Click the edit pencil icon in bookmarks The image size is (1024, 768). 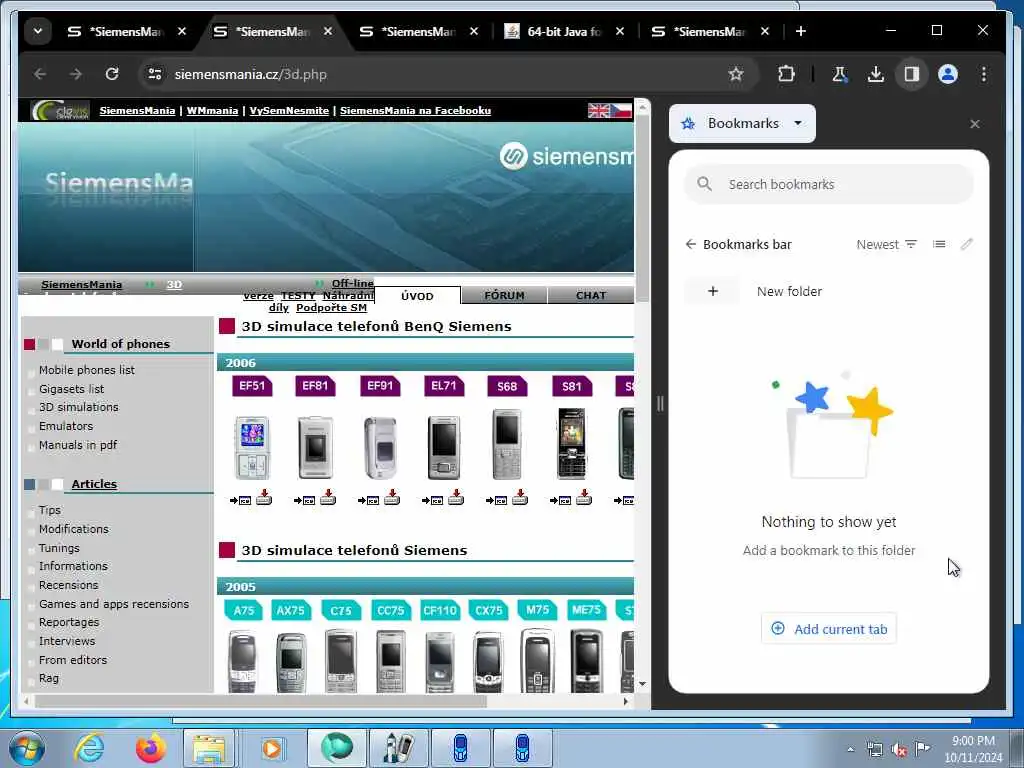click(967, 244)
